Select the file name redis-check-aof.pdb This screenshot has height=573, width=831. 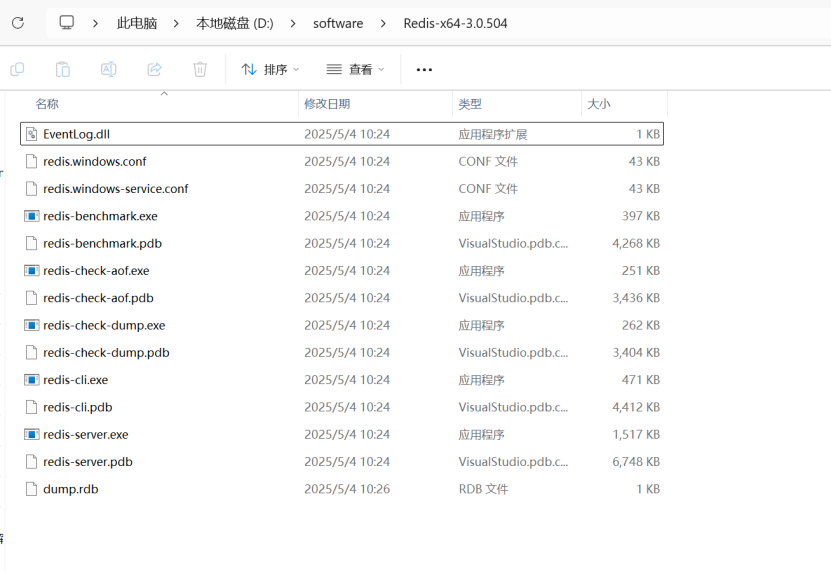point(98,298)
